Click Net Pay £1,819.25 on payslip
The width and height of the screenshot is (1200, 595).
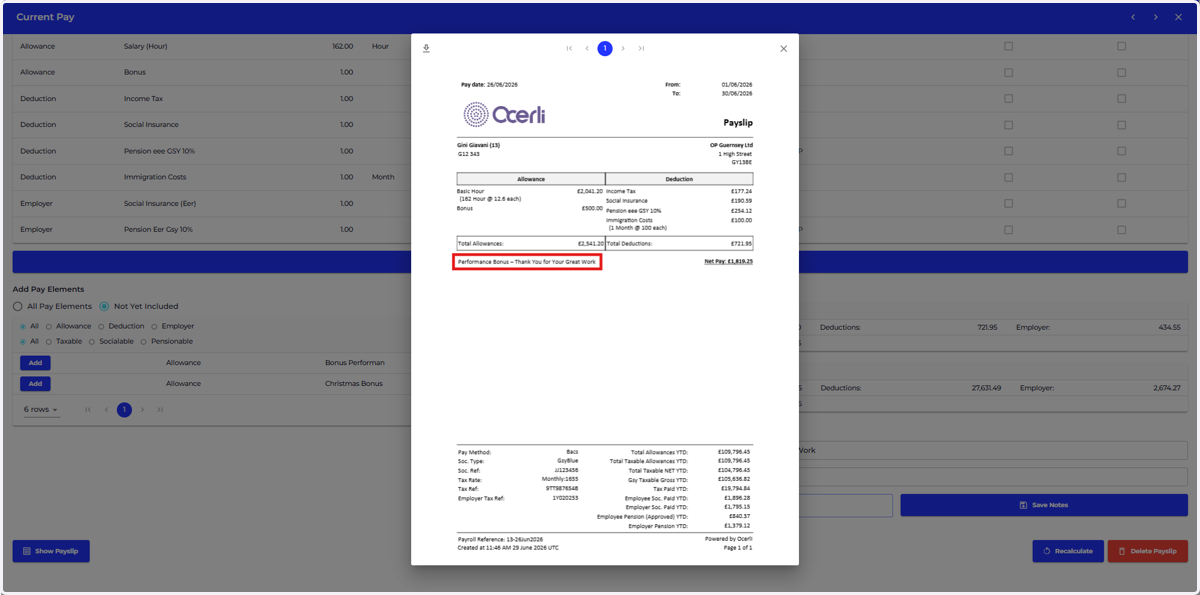pyautogui.click(x=728, y=261)
